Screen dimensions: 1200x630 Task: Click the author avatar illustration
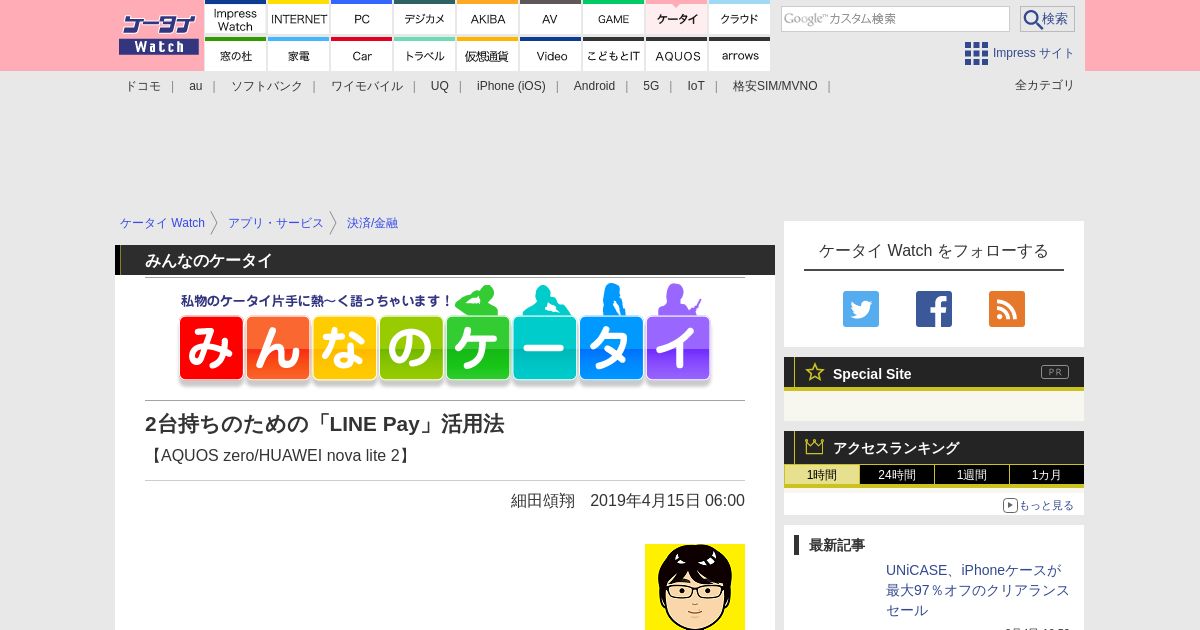coord(695,587)
